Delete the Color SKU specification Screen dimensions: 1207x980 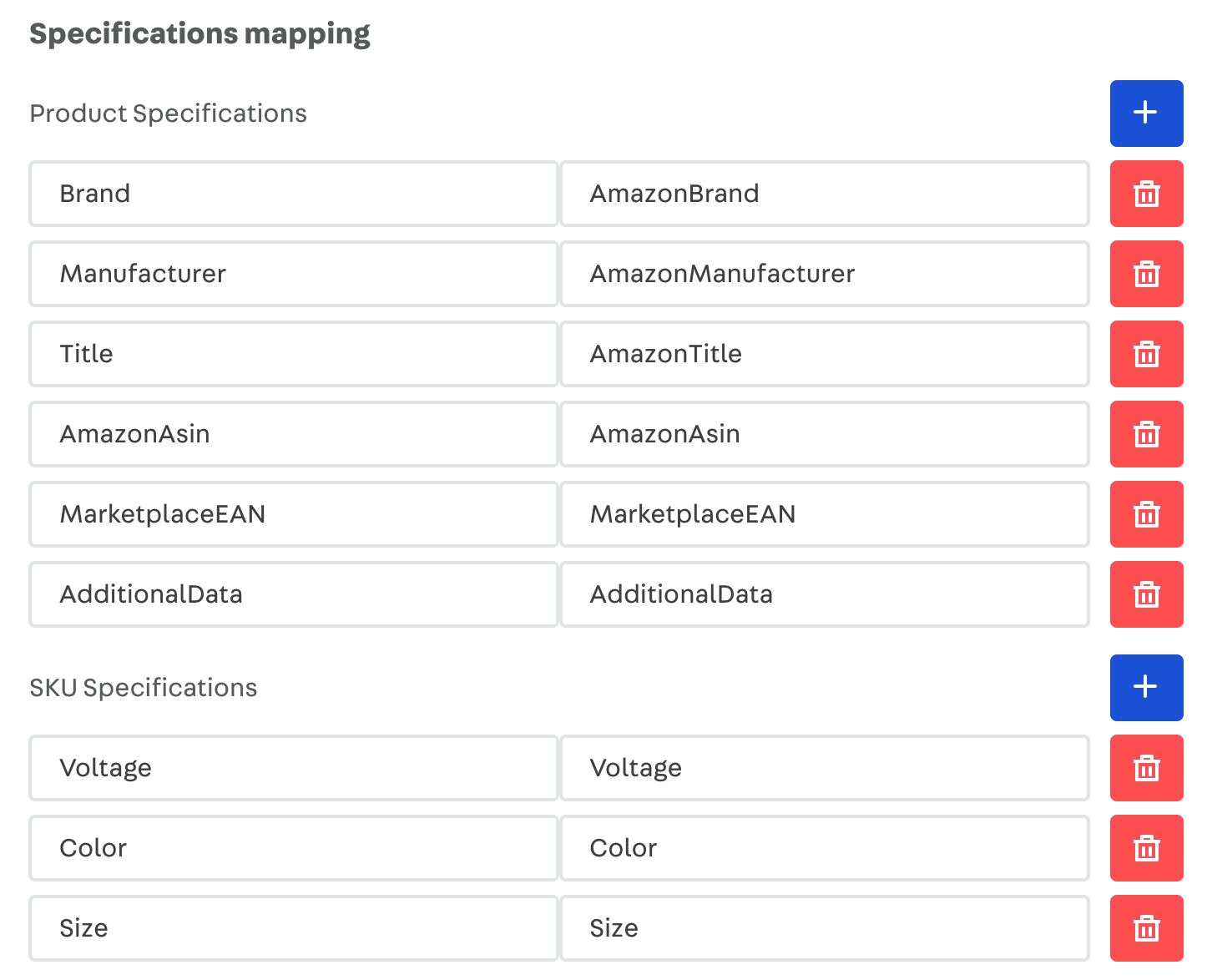point(1146,848)
